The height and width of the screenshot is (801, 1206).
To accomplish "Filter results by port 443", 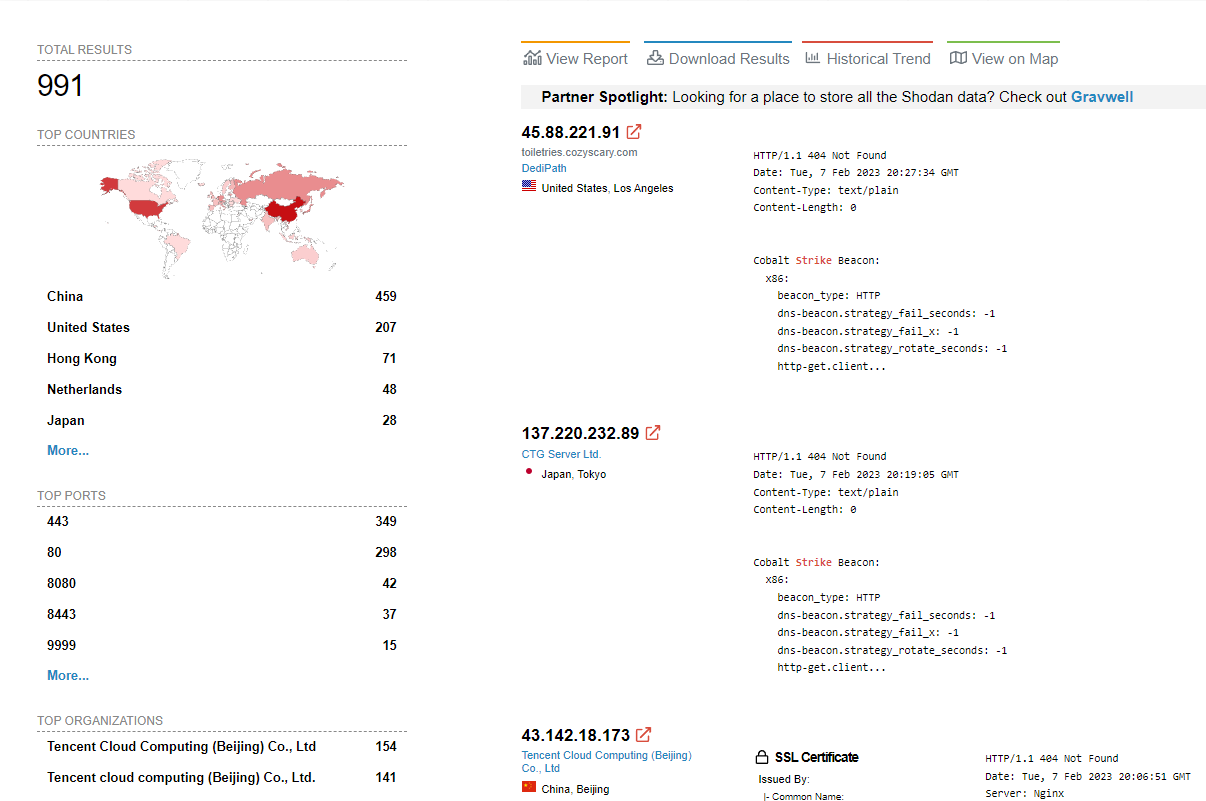I will pos(58,522).
